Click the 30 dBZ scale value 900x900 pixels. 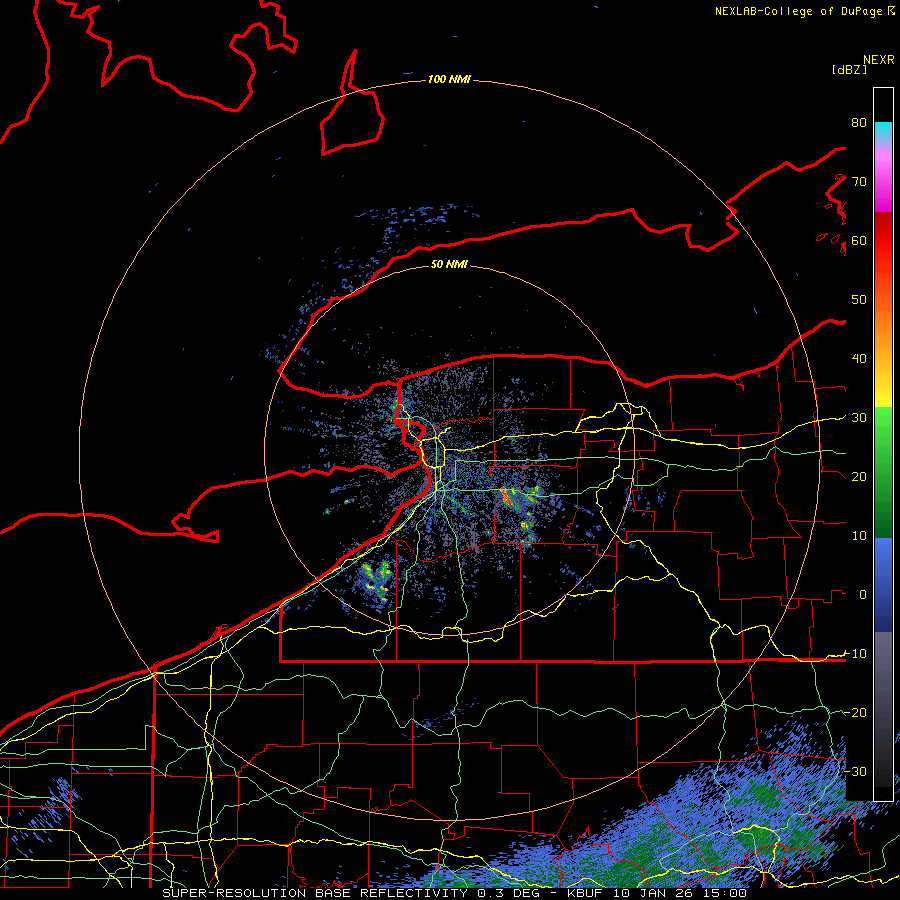(859, 418)
